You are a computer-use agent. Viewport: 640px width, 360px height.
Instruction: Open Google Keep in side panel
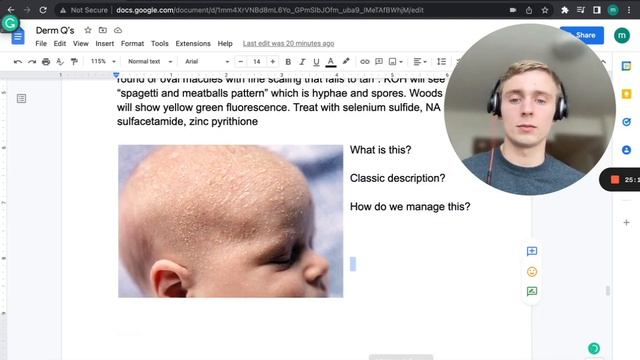pos(627,94)
